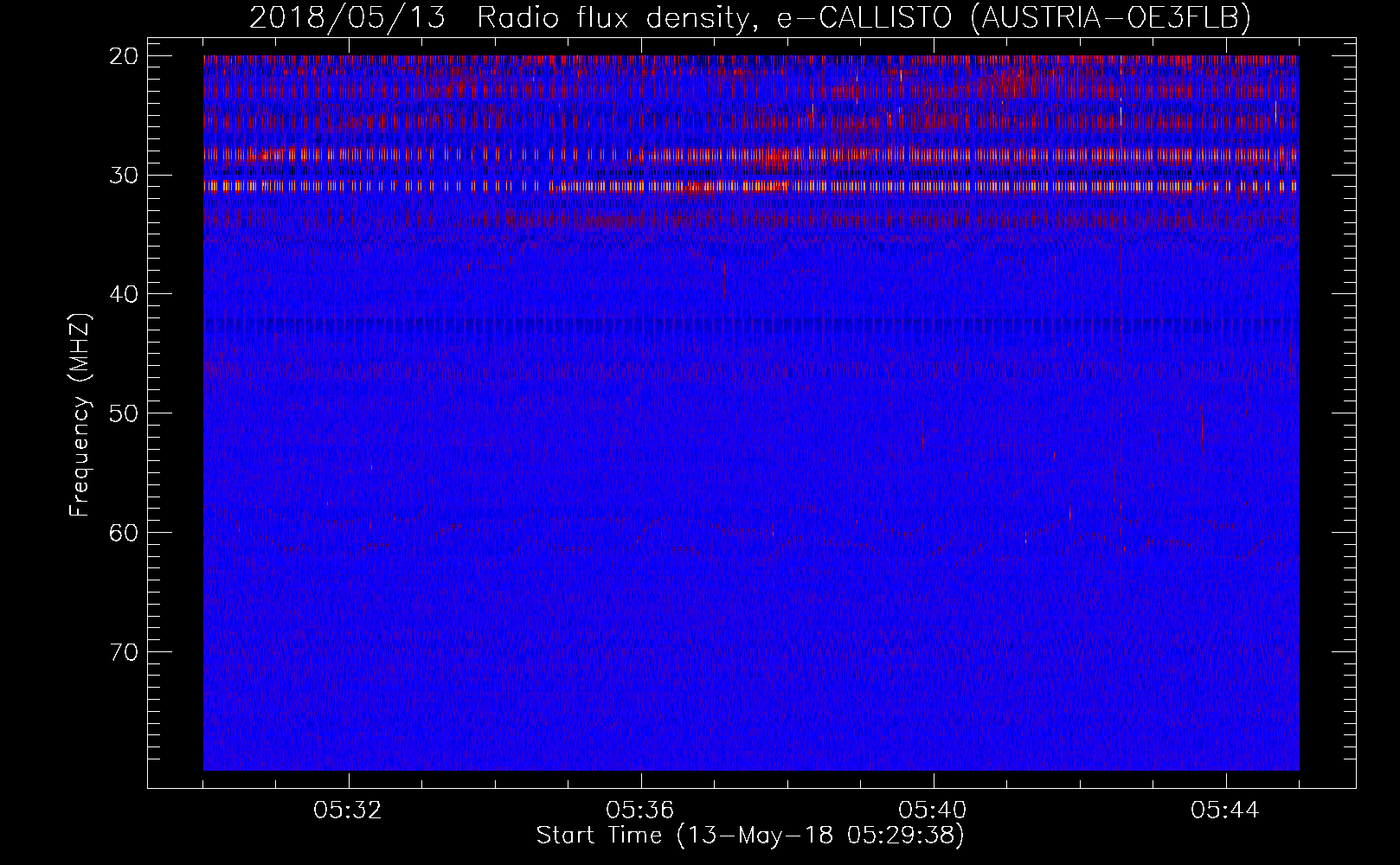This screenshot has height=865, width=1400.
Task: Click the 05:40 time tick label
Action: tap(934, 811)
